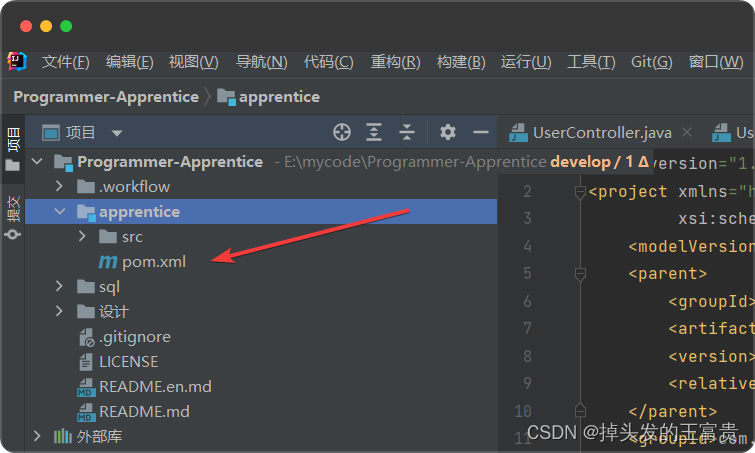This screenshot has height=453, width=755.
Task: Select the README.md file
Action: [x=261, y=412]
